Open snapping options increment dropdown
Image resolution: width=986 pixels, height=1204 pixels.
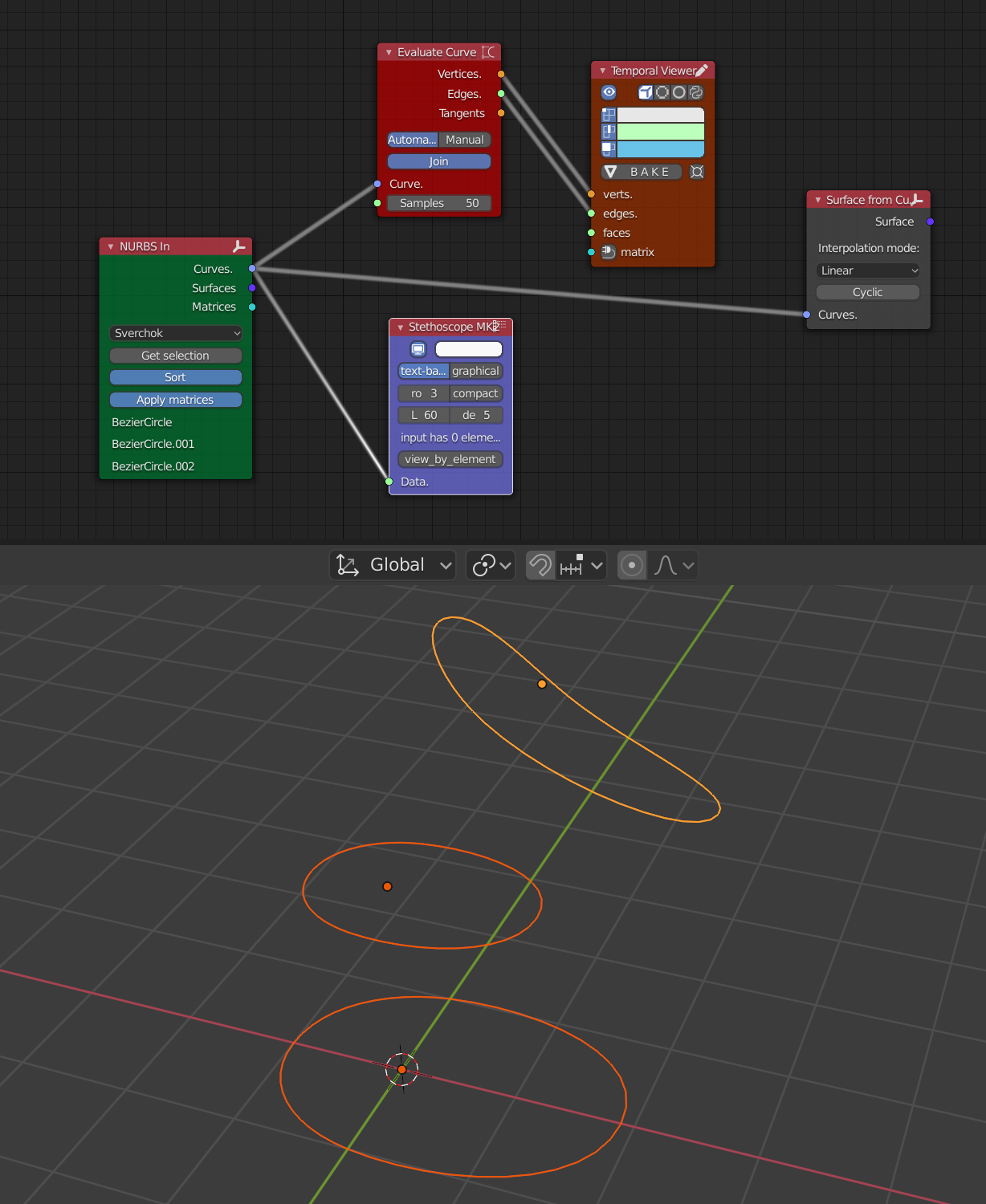(581, 565)
